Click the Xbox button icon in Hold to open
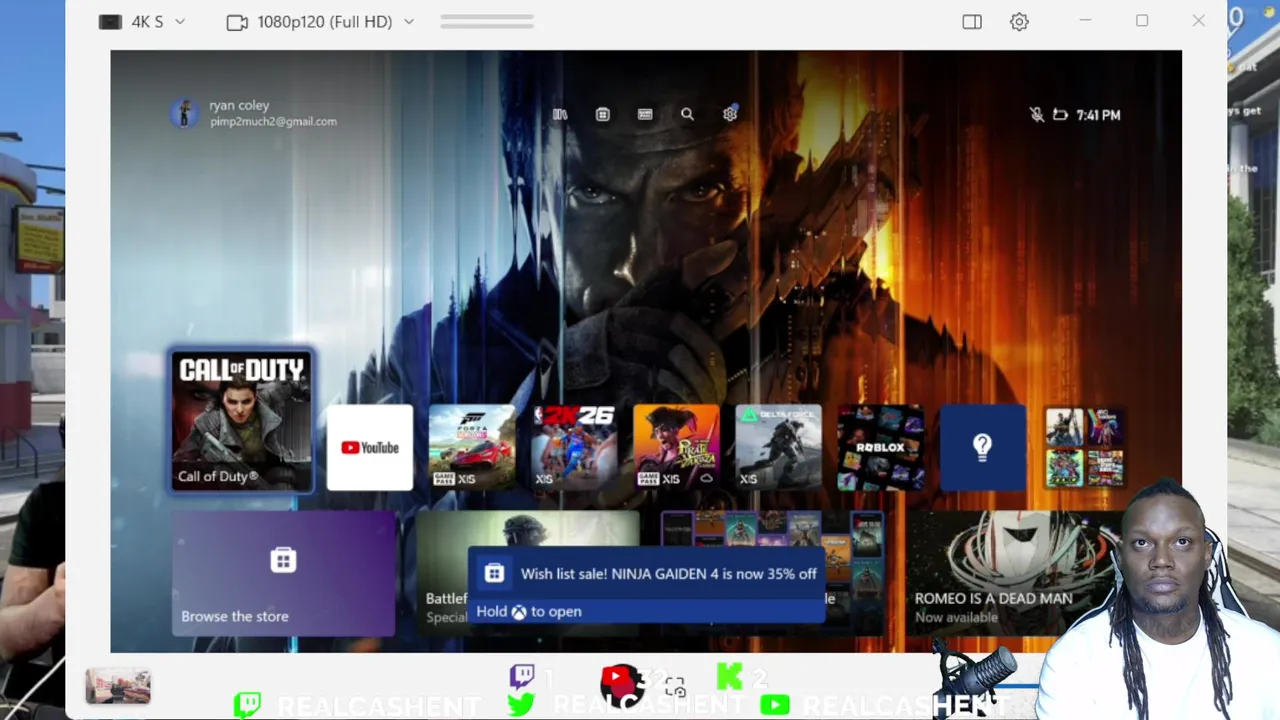 click(x=519, y=612)
